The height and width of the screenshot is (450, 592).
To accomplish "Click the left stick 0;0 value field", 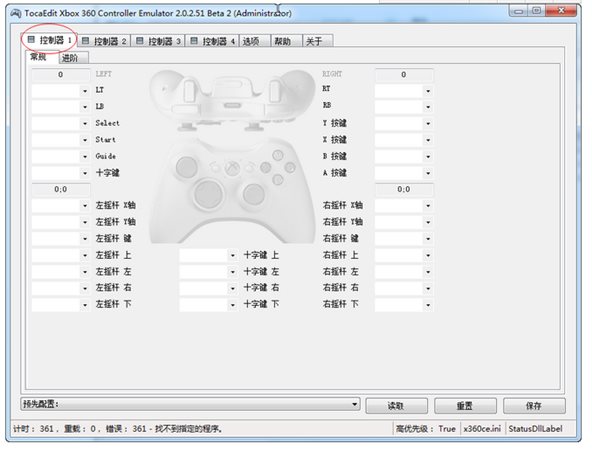I will 61,190.
